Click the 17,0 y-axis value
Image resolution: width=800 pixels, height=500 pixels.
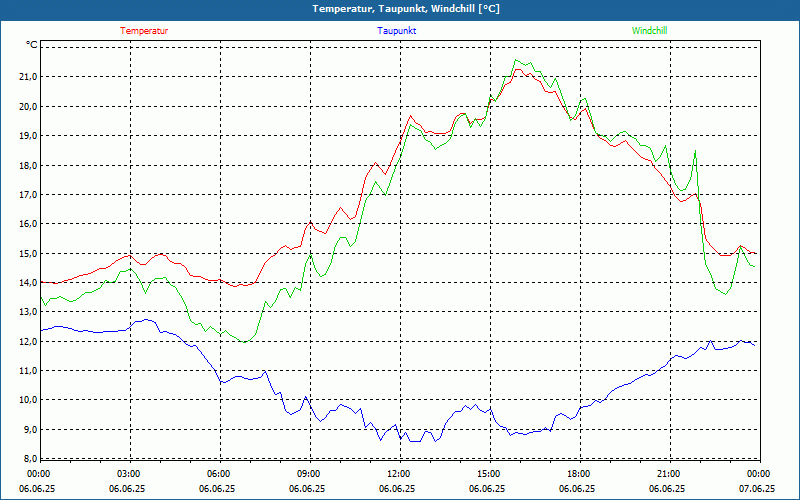[29, 195]
